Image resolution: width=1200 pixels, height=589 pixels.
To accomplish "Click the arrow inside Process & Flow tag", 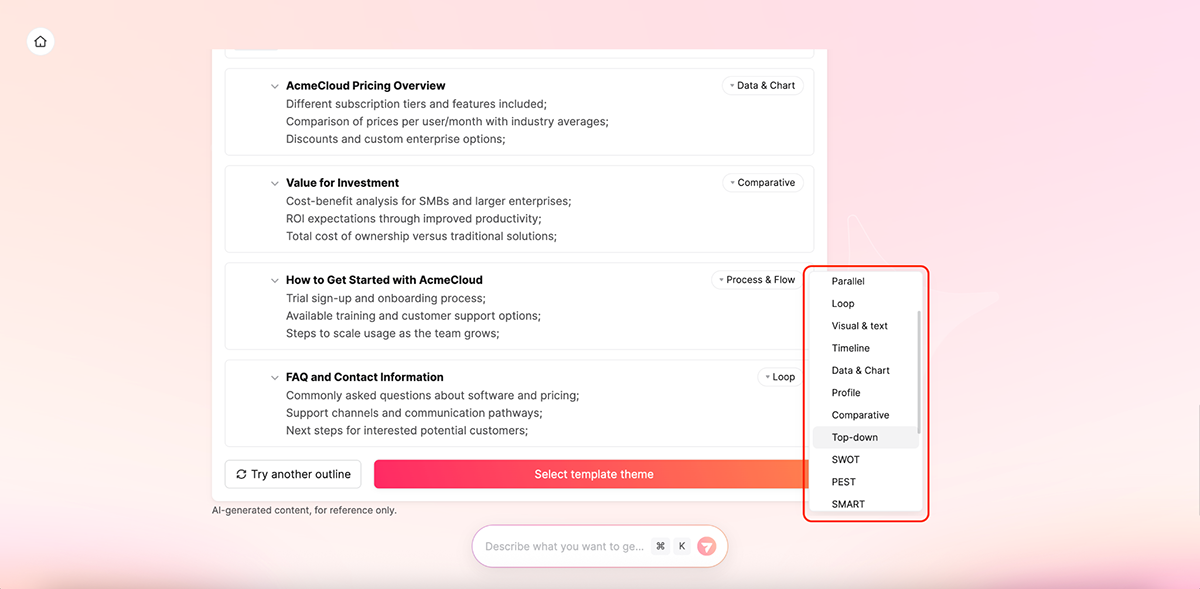I will (x=722, y=280).
